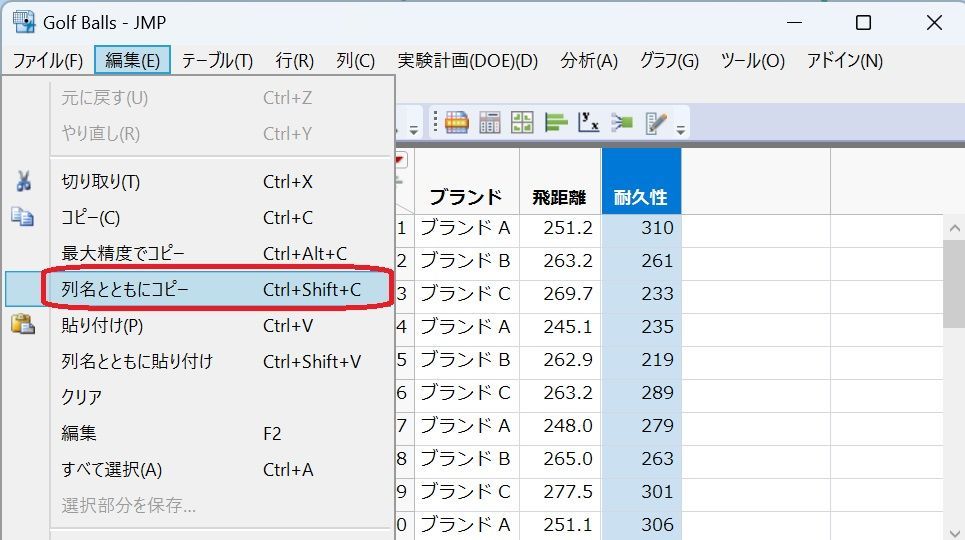Open the 列(C) menu
The width and height of the screenshot is (965, 540).
(355, 60)
